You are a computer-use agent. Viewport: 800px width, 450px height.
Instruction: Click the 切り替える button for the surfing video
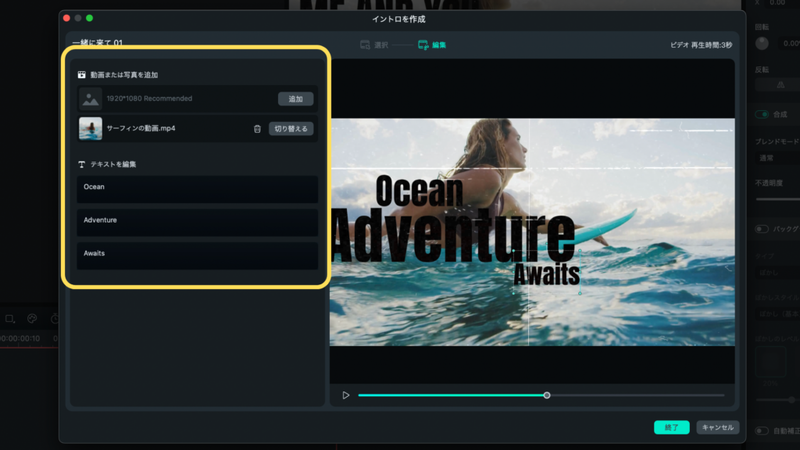(x=291, y=129)
